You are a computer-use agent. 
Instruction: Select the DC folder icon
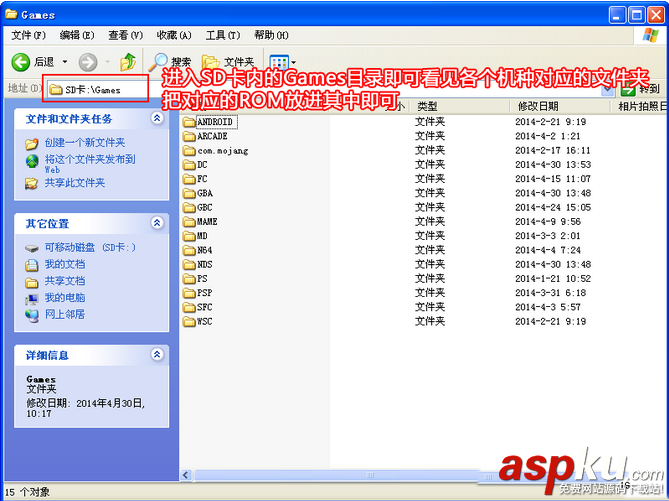[189, 165]
